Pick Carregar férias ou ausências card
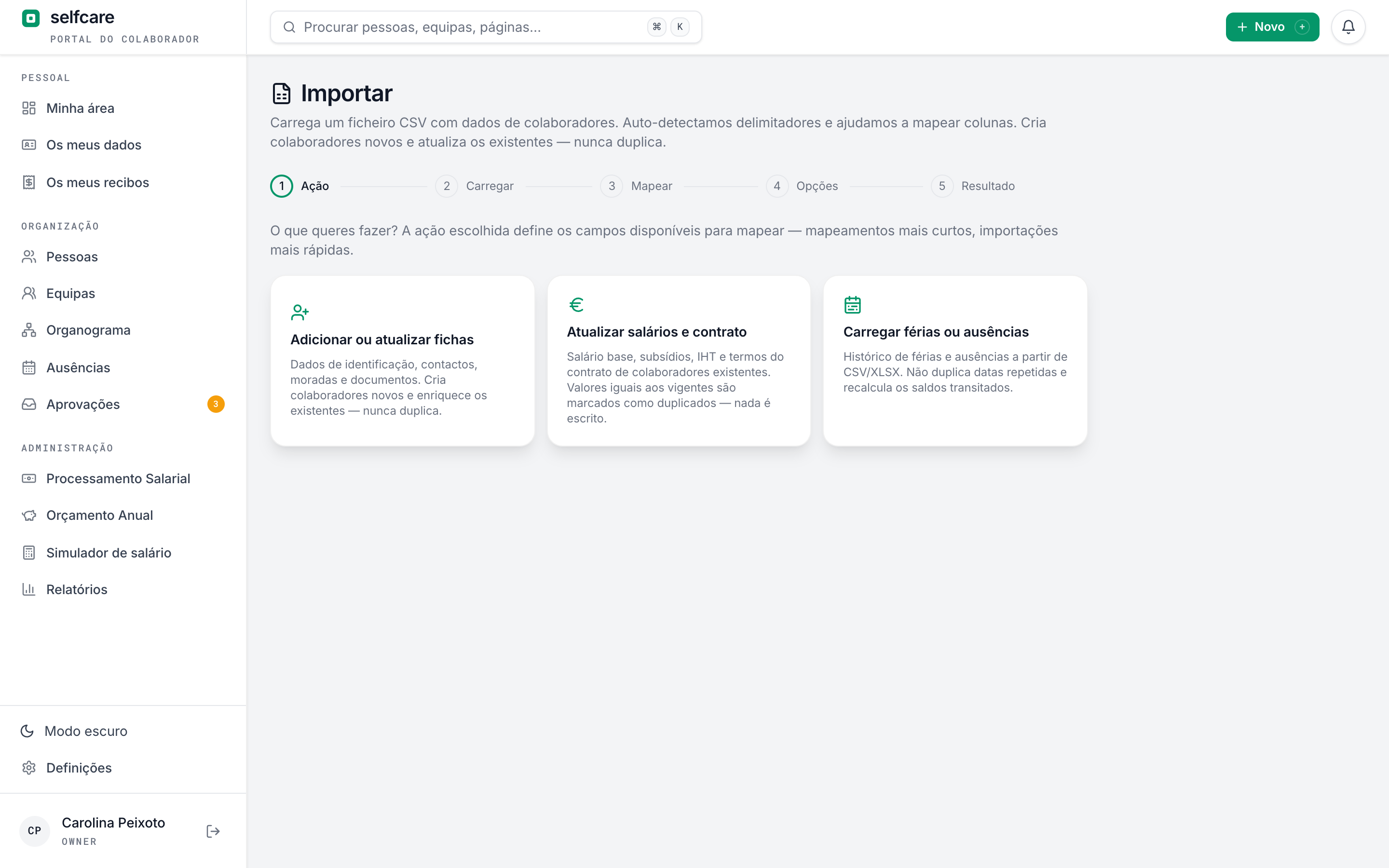The image size is (1389, 868). (955, 361)
